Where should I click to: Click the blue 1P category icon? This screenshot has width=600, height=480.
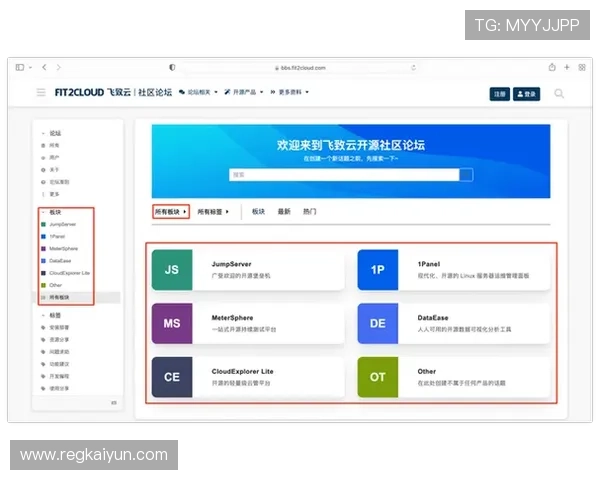point(378,270)
